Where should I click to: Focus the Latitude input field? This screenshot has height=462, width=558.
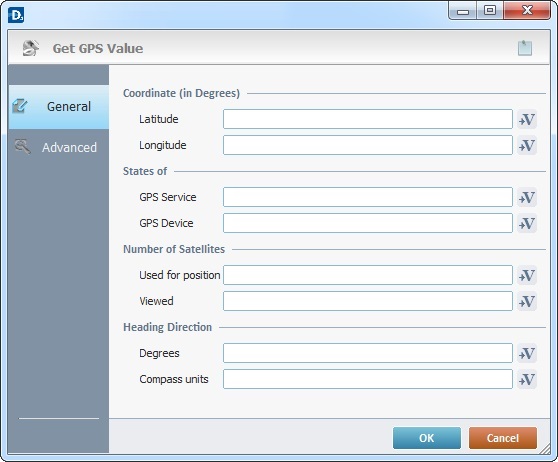pyautogui.click(x=368, y=119)
